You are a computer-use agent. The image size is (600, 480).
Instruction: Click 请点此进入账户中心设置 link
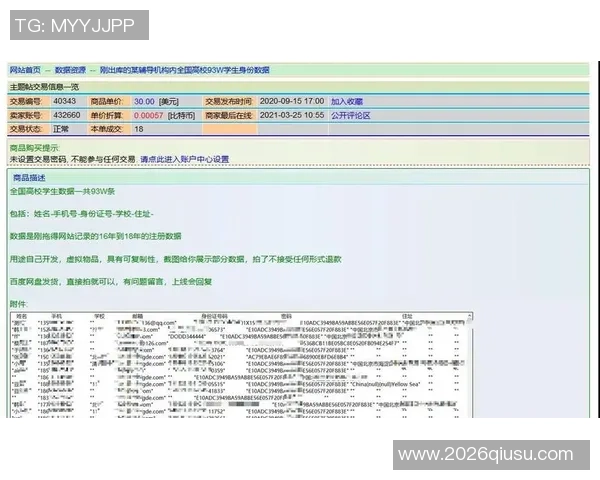pos(184,159)
